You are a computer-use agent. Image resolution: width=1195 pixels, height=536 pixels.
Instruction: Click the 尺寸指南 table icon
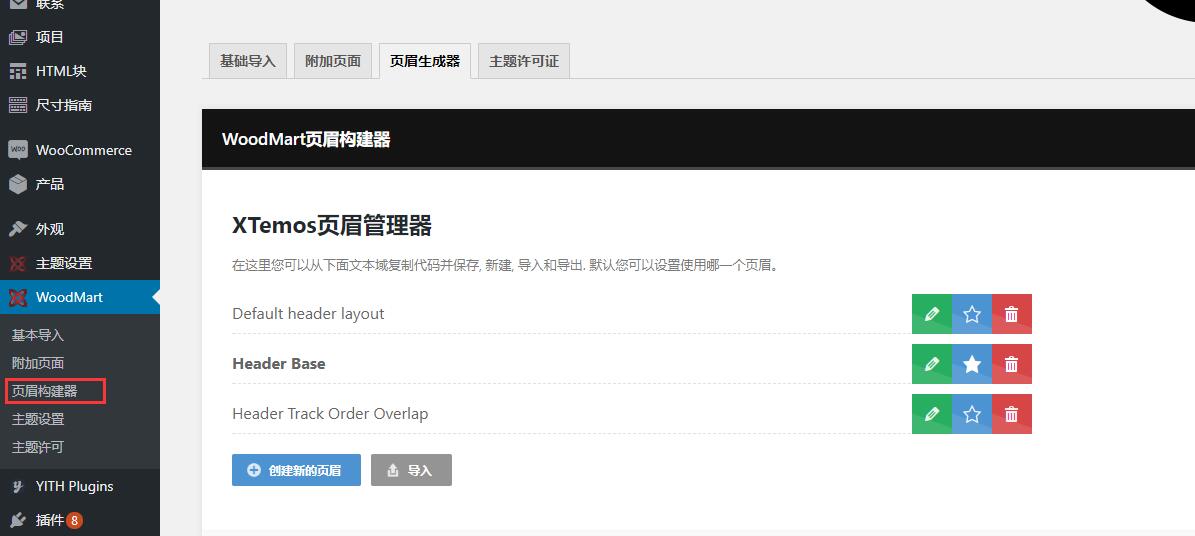coord(18,105)
